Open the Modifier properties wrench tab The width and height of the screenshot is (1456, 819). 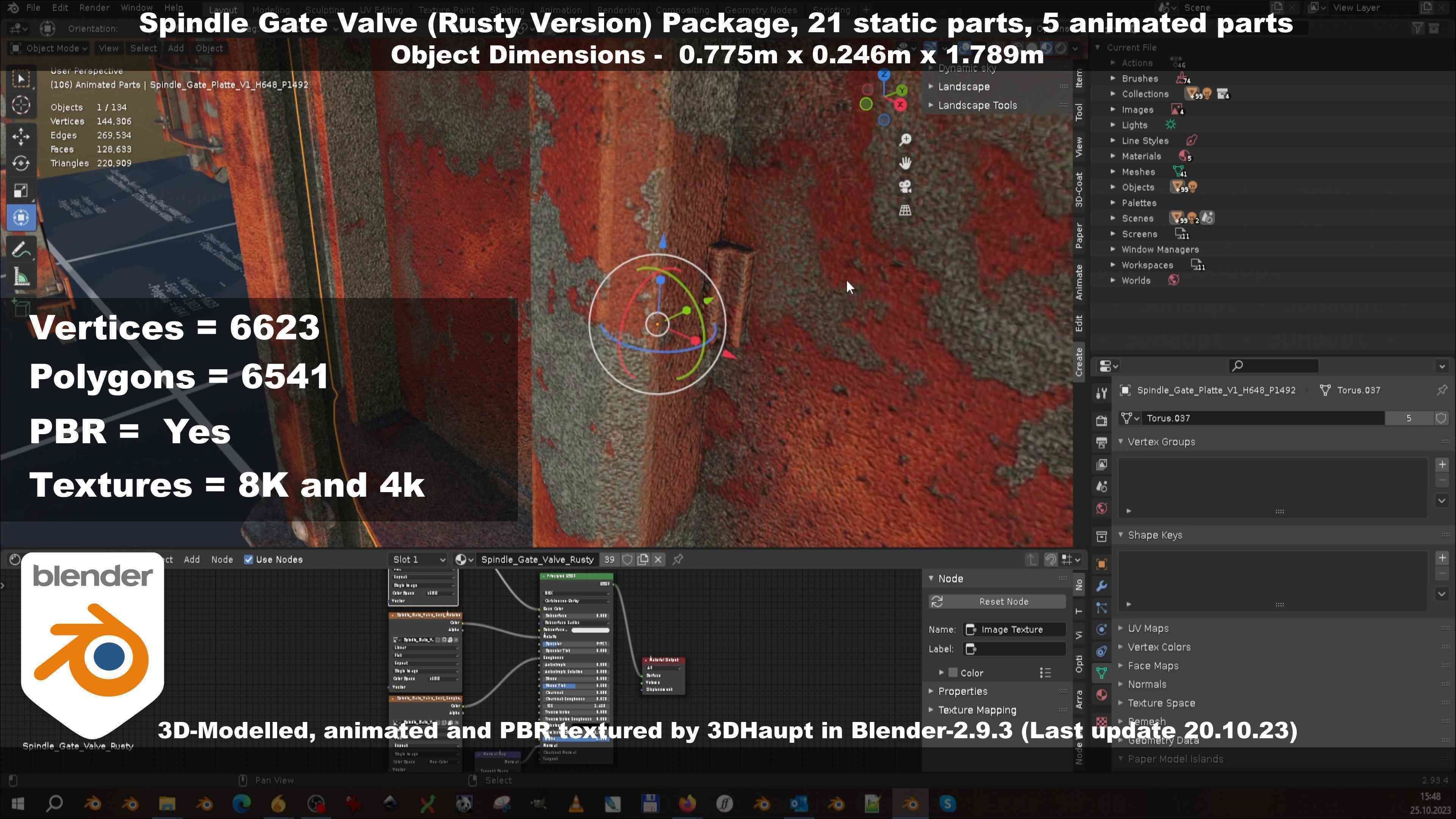point(1101,585)
